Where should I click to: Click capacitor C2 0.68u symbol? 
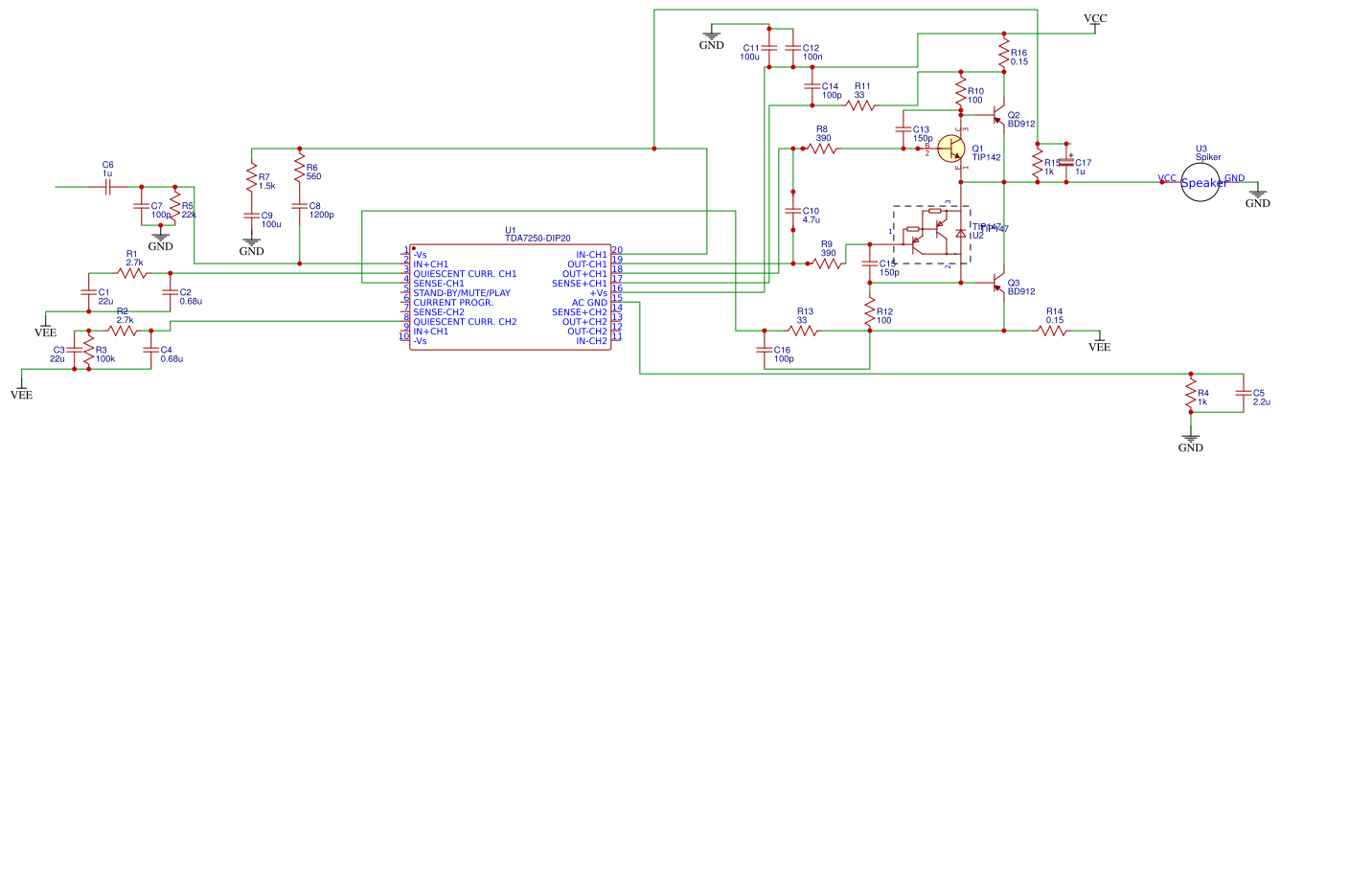click(x=171, y=292)
